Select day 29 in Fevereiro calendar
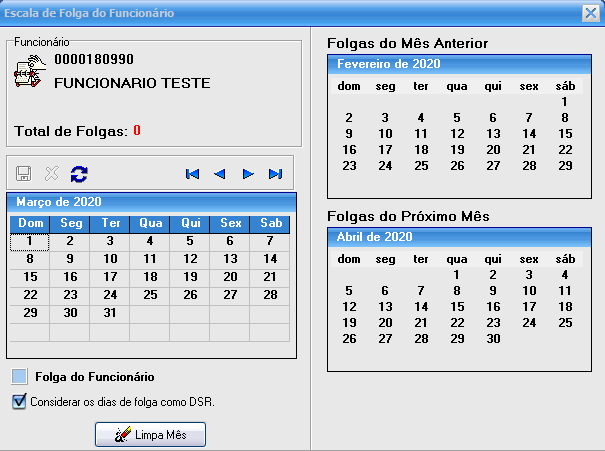This screenshot has width=605, height=451. [565, 166]
